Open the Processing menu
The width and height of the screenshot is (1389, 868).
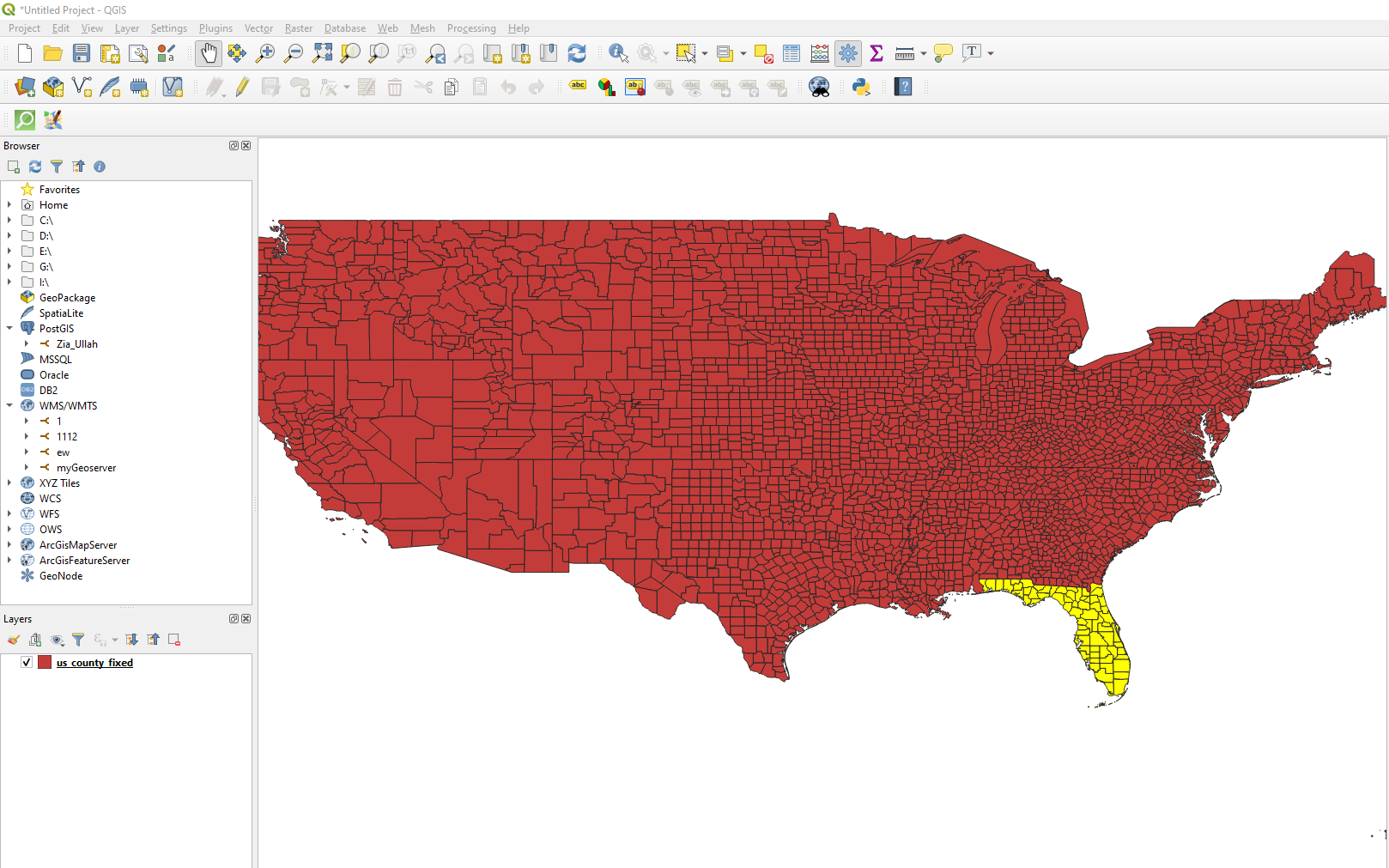click(x=471, y=28)
